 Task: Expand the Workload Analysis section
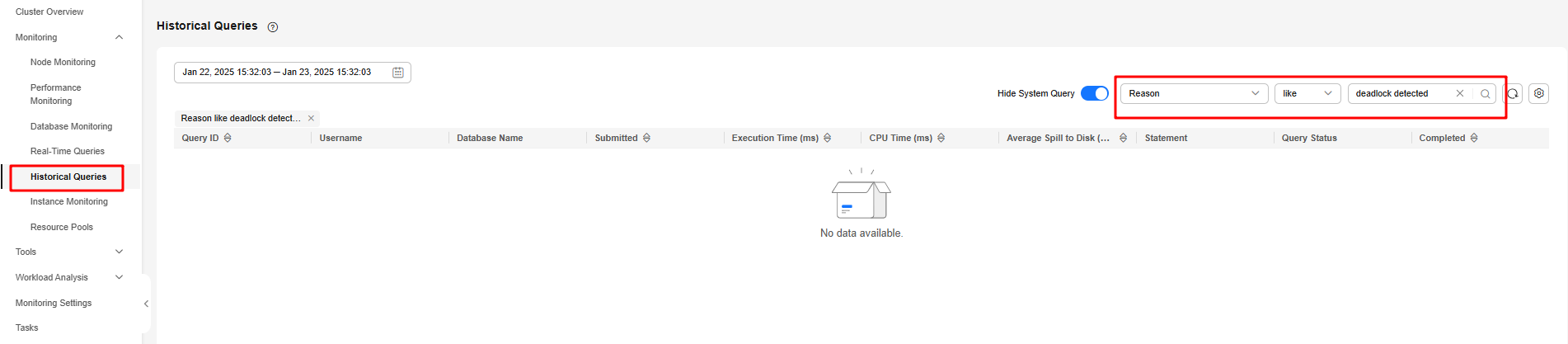pyautogui.click(x=119, y=277)
